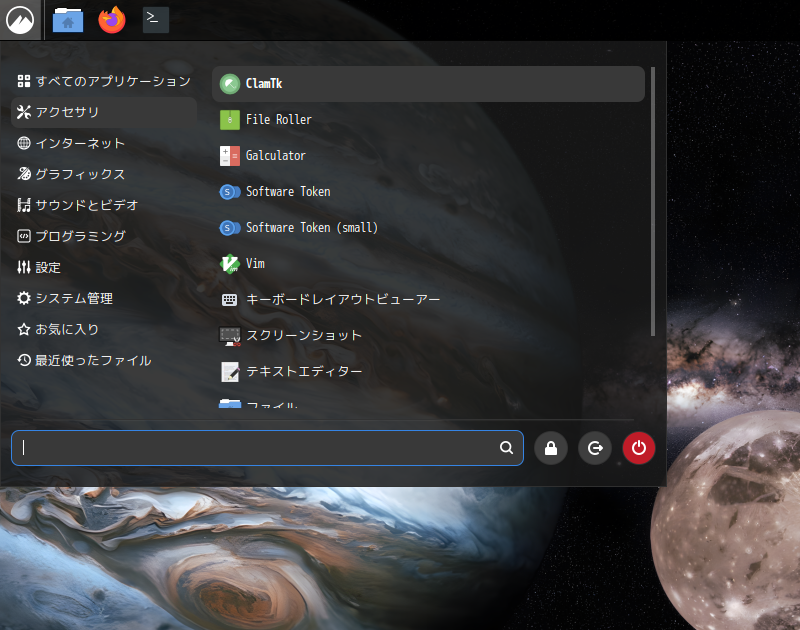Click the ClamTk application icon
Viewport: 800px width, 630px height.
coord(230,84)
